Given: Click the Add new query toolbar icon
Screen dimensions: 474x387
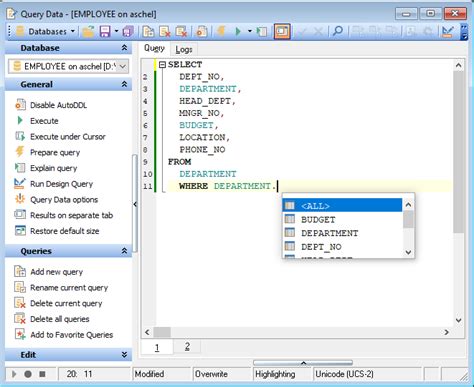Looking at the screenshot, I should coord(148,32).
